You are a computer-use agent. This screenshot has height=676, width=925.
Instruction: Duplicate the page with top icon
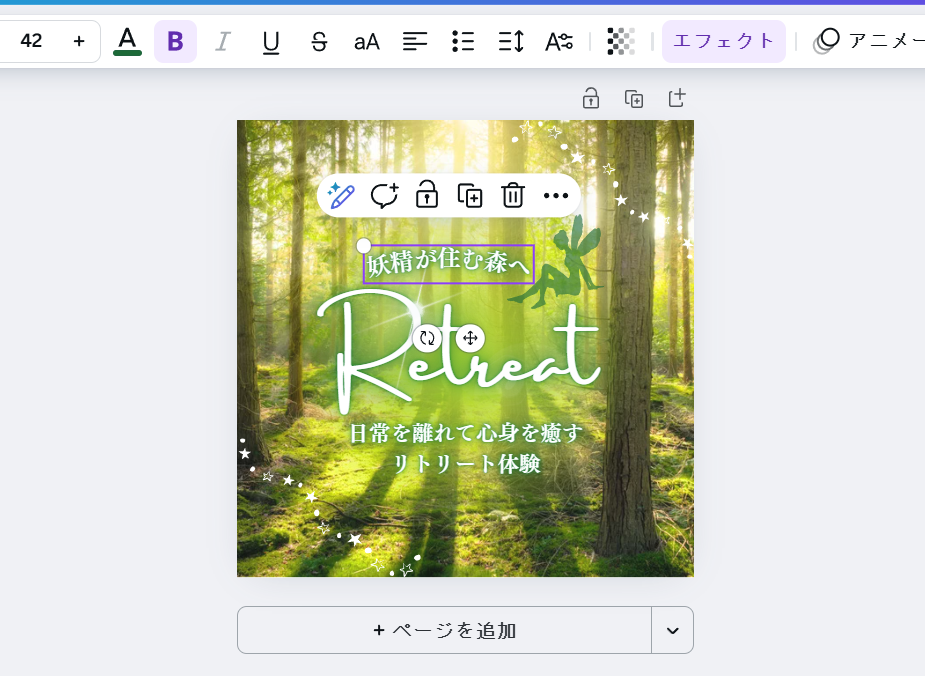(x=634, y=98)
